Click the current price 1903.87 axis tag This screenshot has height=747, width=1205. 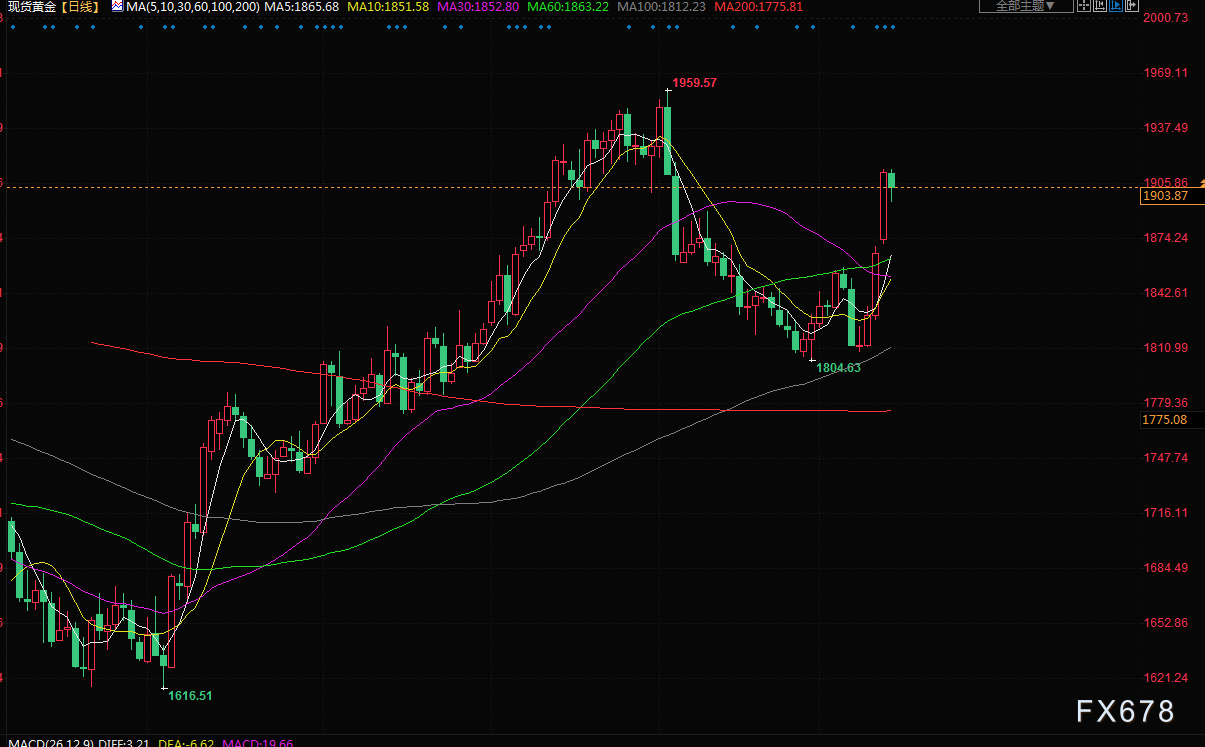click(1164, 197)
